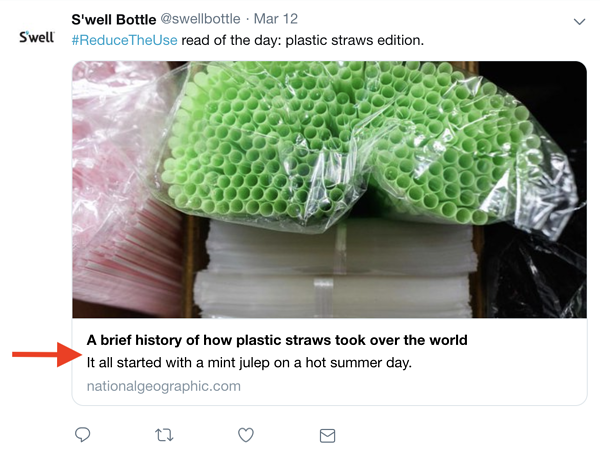This screenshot has width=600, height=453.
Task: Visit the S'well Bottle display name profile
Action: point(114,19)
